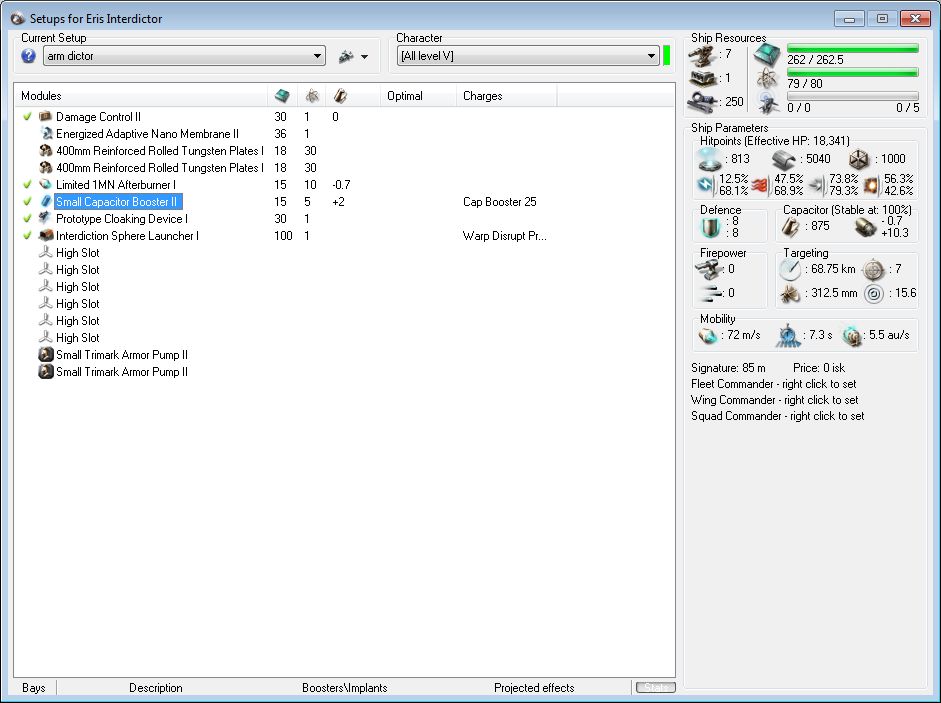Toggle the Prototype Cloaking Device I active checkmark
The height and width of the screenshot is (703, 941).
click(27, 219)
